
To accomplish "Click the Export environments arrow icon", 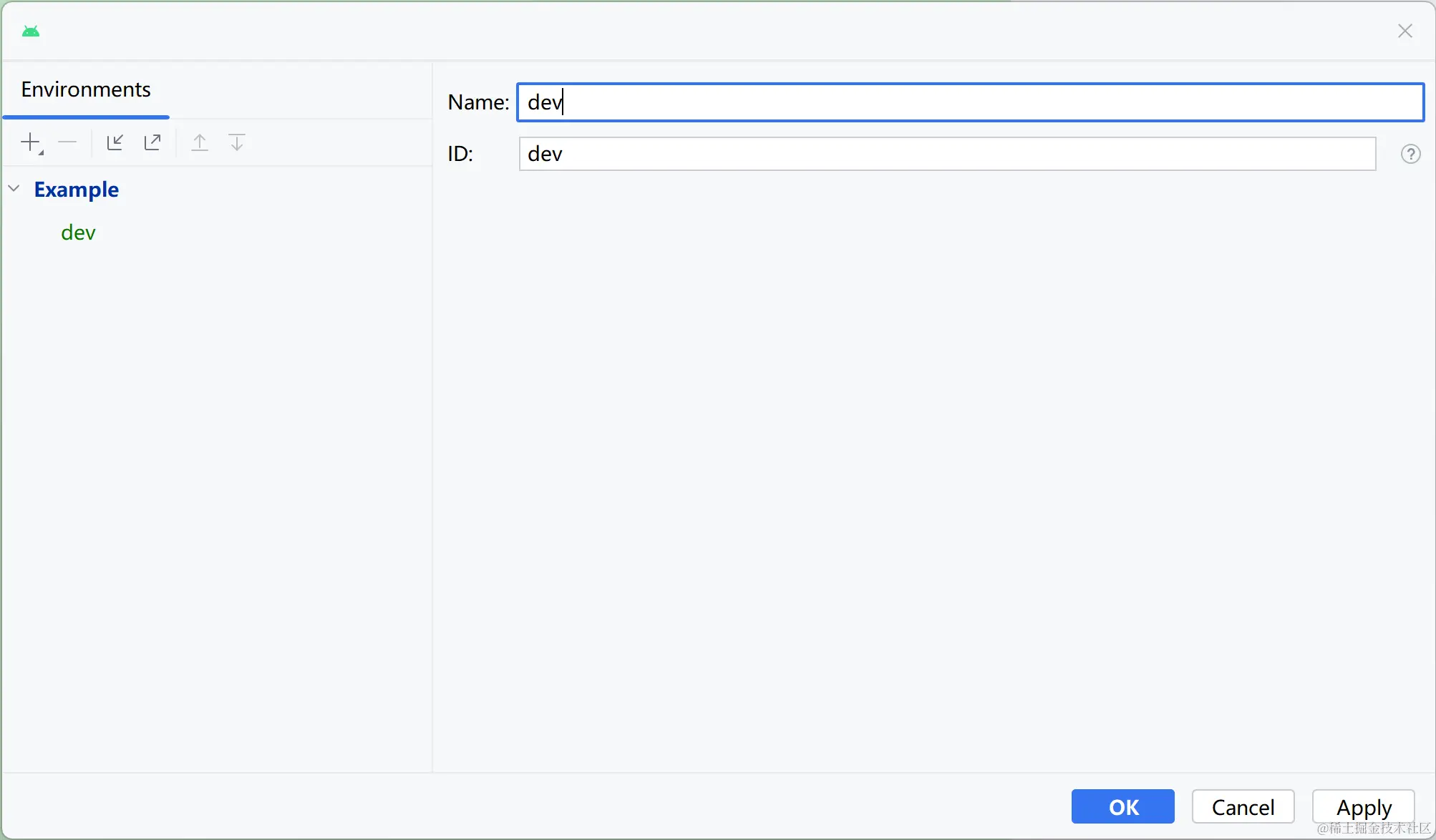I will click(x=152, y=142).
